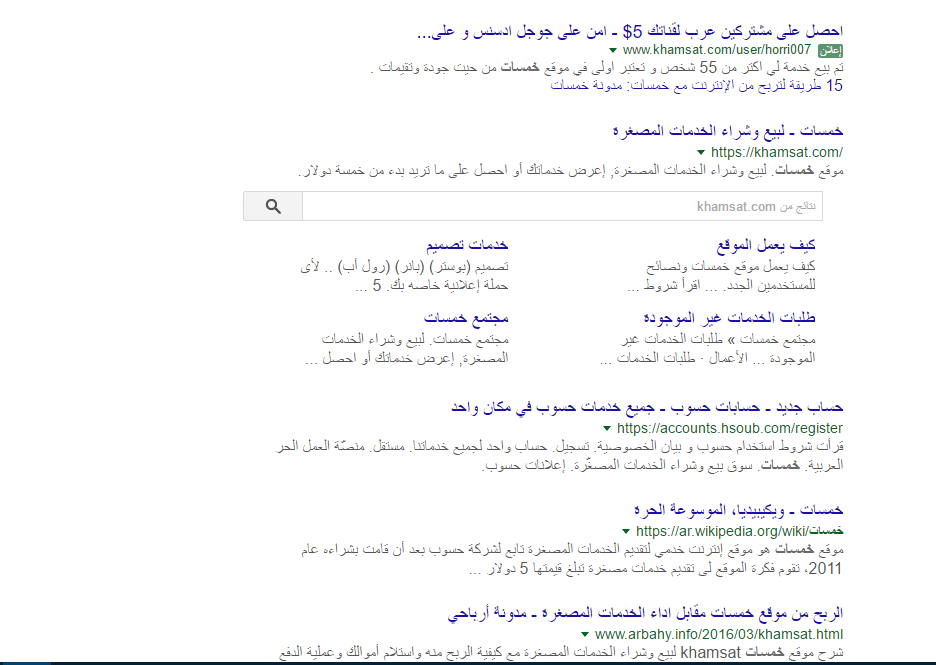This screenshot has width=936, height=665.
Task: Open the 'مجتمع خمسات' sitelink
Action: coord(466,318)
